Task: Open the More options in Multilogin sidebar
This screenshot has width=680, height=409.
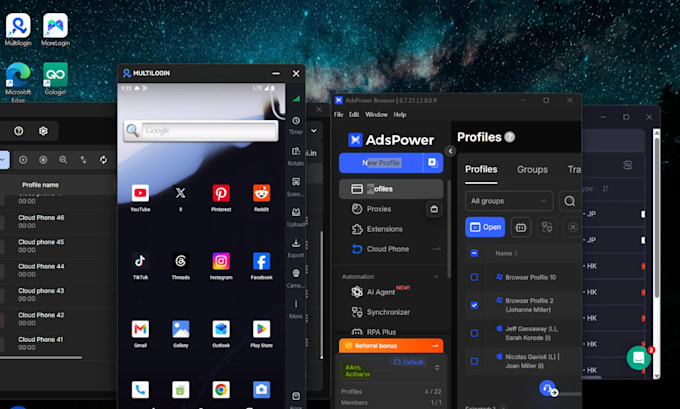Action: coord(296,309)
